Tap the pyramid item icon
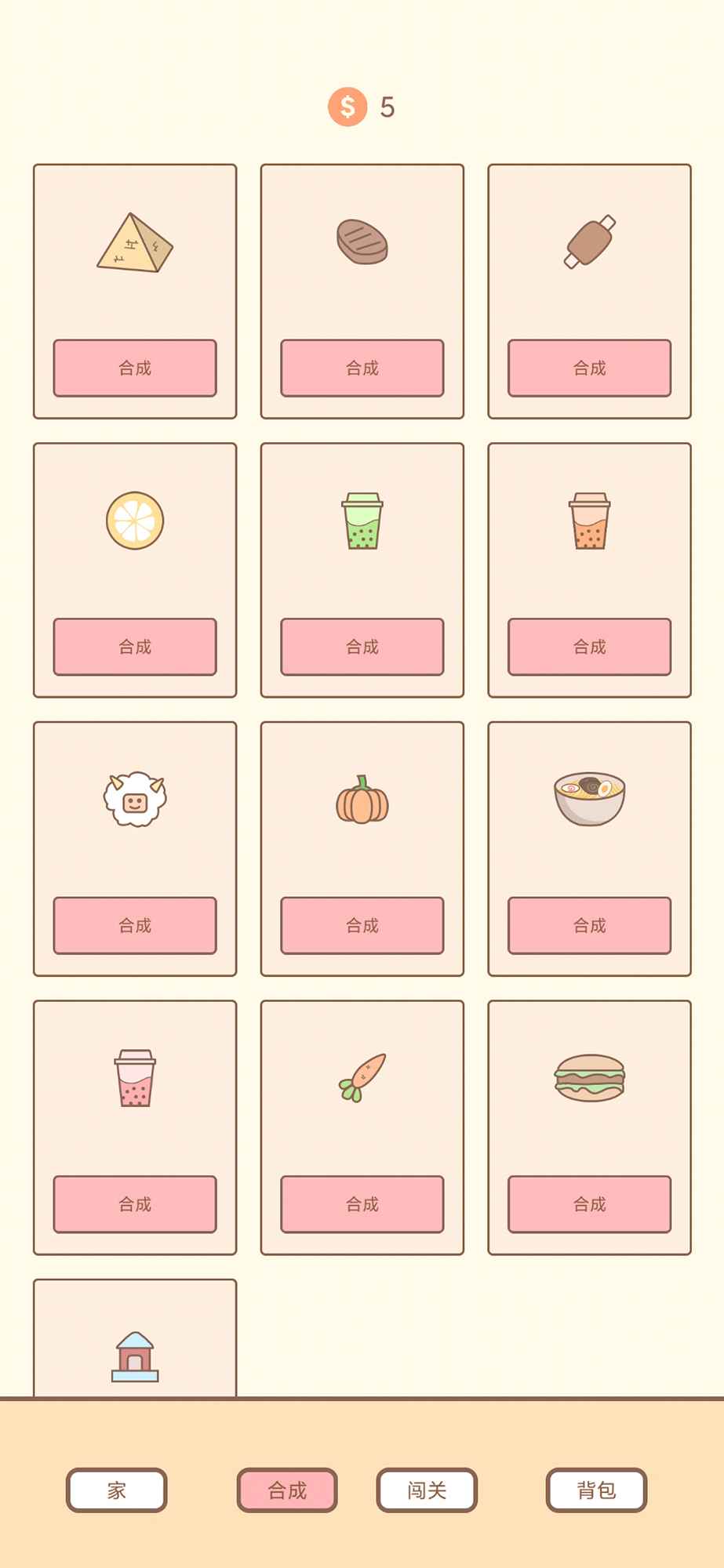Image resolution: width=724 pixels, height=1568 pixels. tap(135, 243)
